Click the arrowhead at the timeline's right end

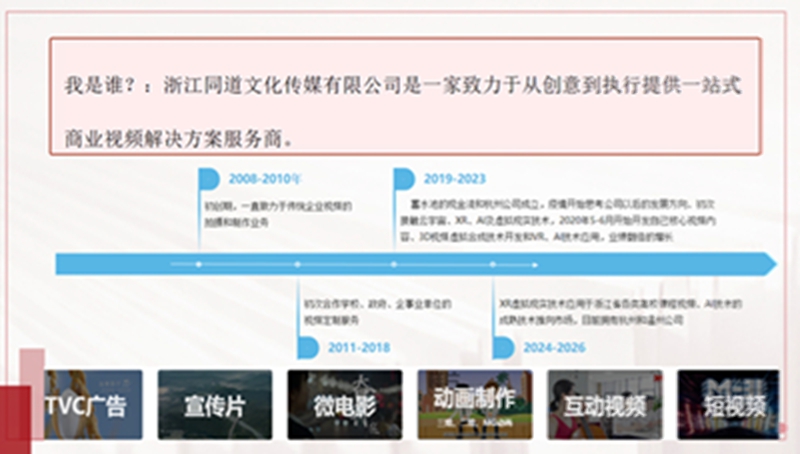(768, 264)
